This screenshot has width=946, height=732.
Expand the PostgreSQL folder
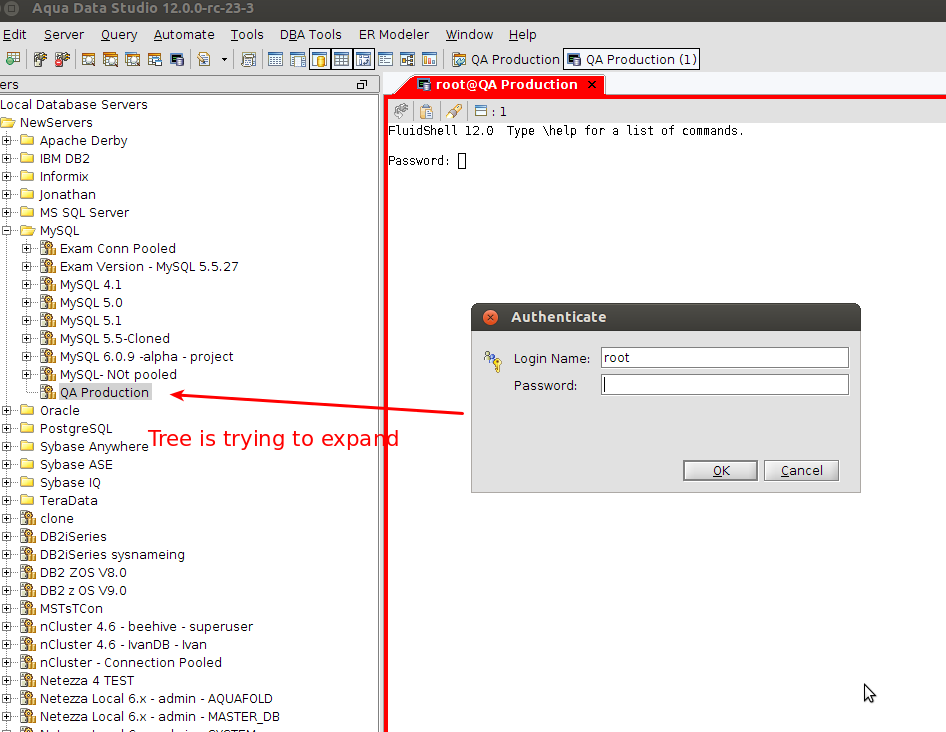tap(7, 428)
